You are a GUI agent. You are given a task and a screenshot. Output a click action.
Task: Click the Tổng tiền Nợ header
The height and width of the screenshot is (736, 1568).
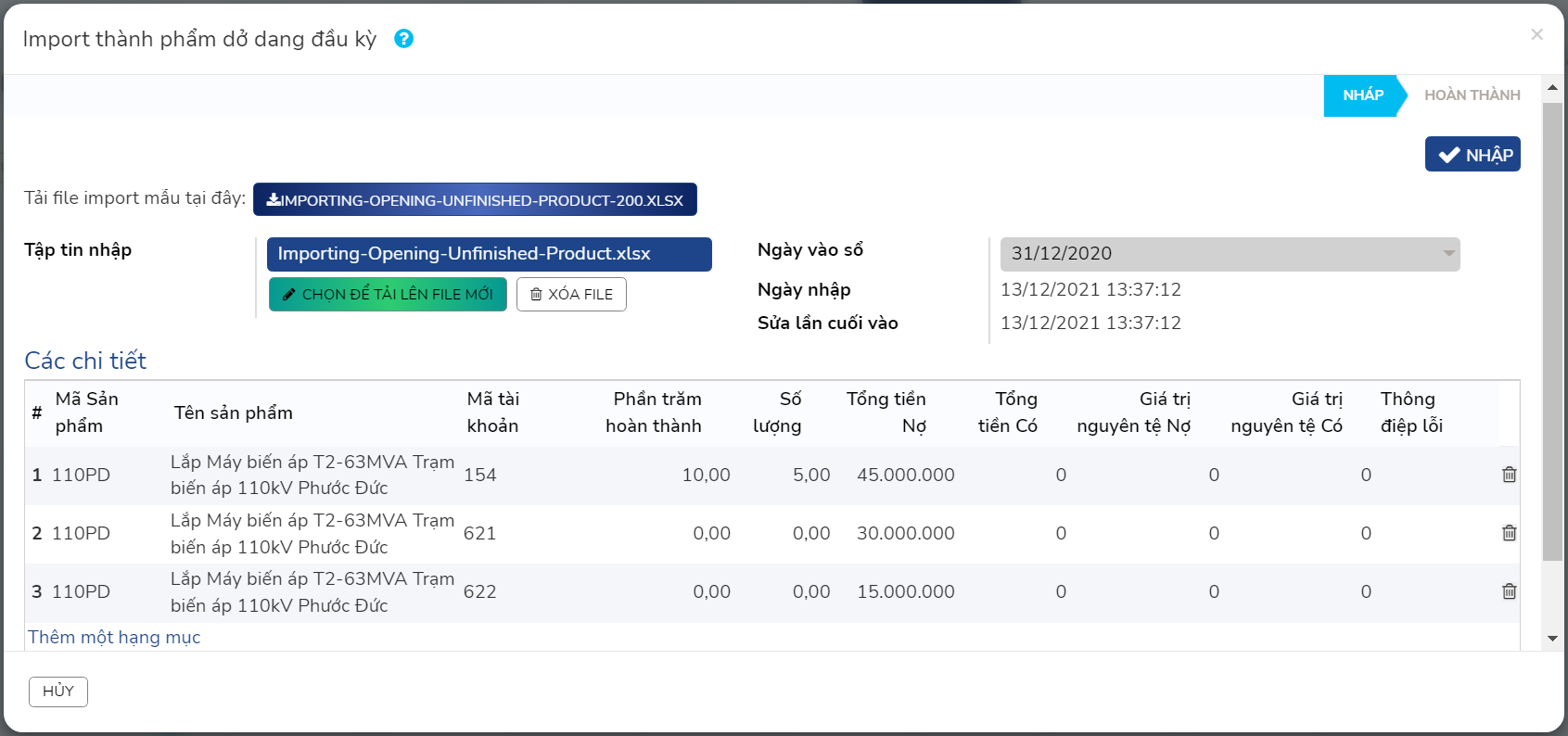[886, 412]
